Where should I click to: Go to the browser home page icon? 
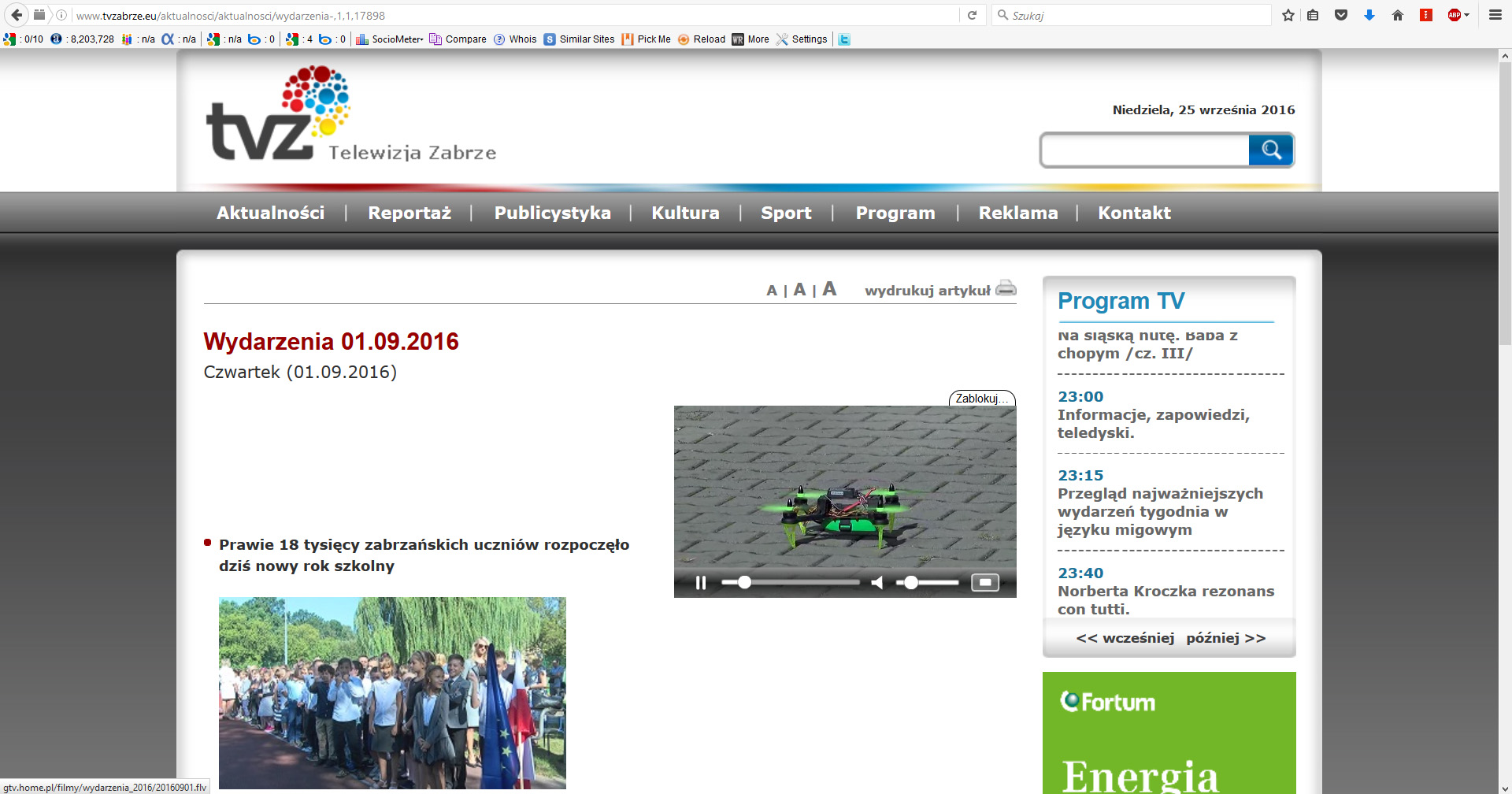point(1398,15)
